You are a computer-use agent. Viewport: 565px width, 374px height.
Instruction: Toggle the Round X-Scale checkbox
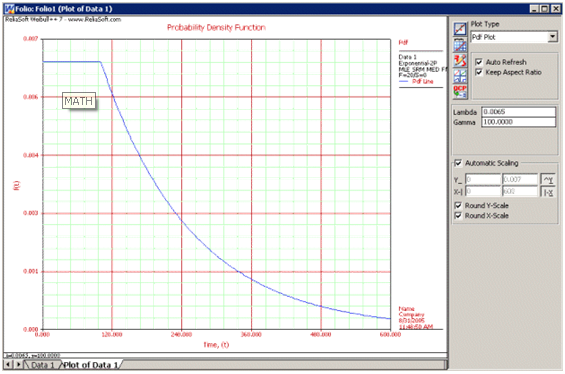pos(458,216)
